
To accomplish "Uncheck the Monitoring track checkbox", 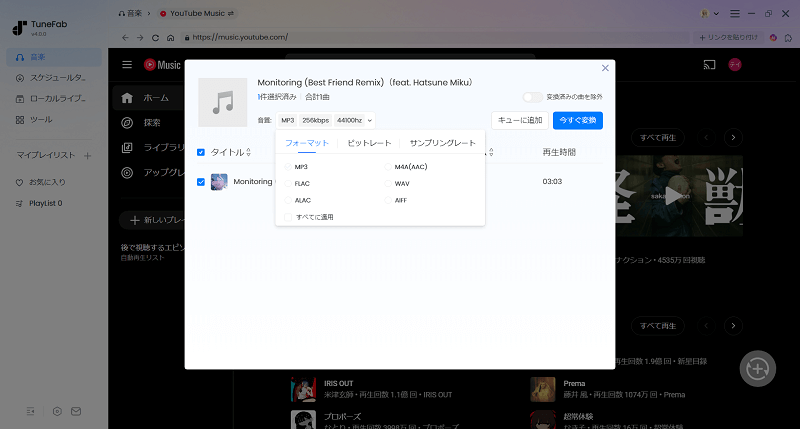I will [201, 182].
